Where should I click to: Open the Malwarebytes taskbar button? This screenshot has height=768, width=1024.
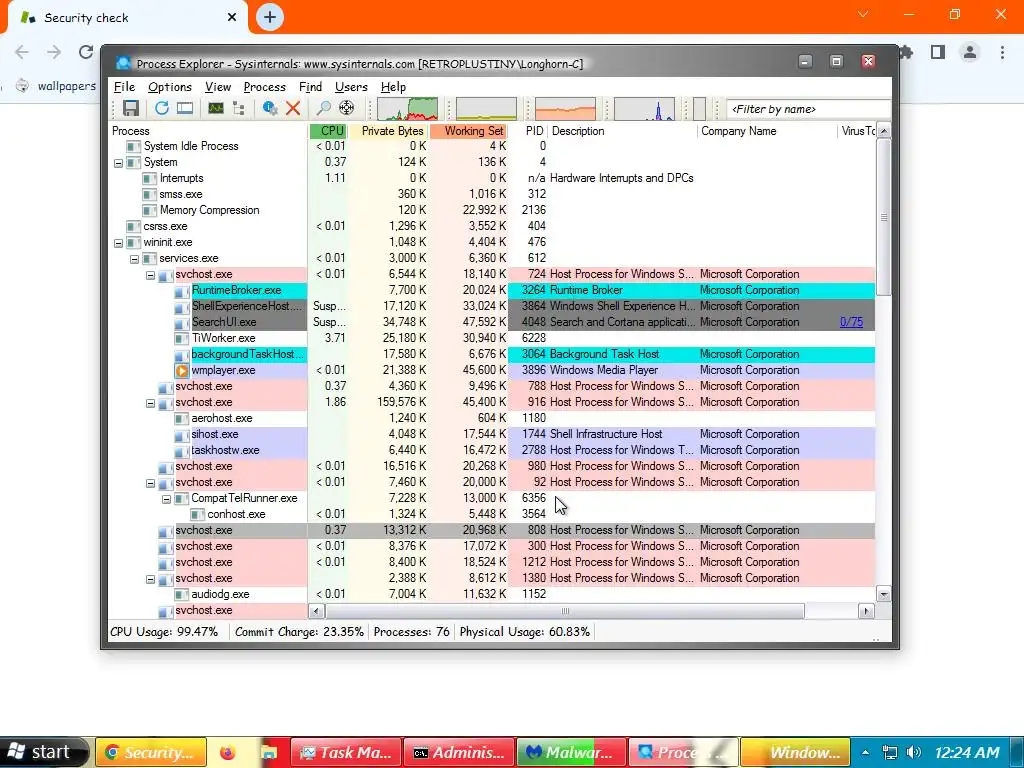click(x=571, y=752)
